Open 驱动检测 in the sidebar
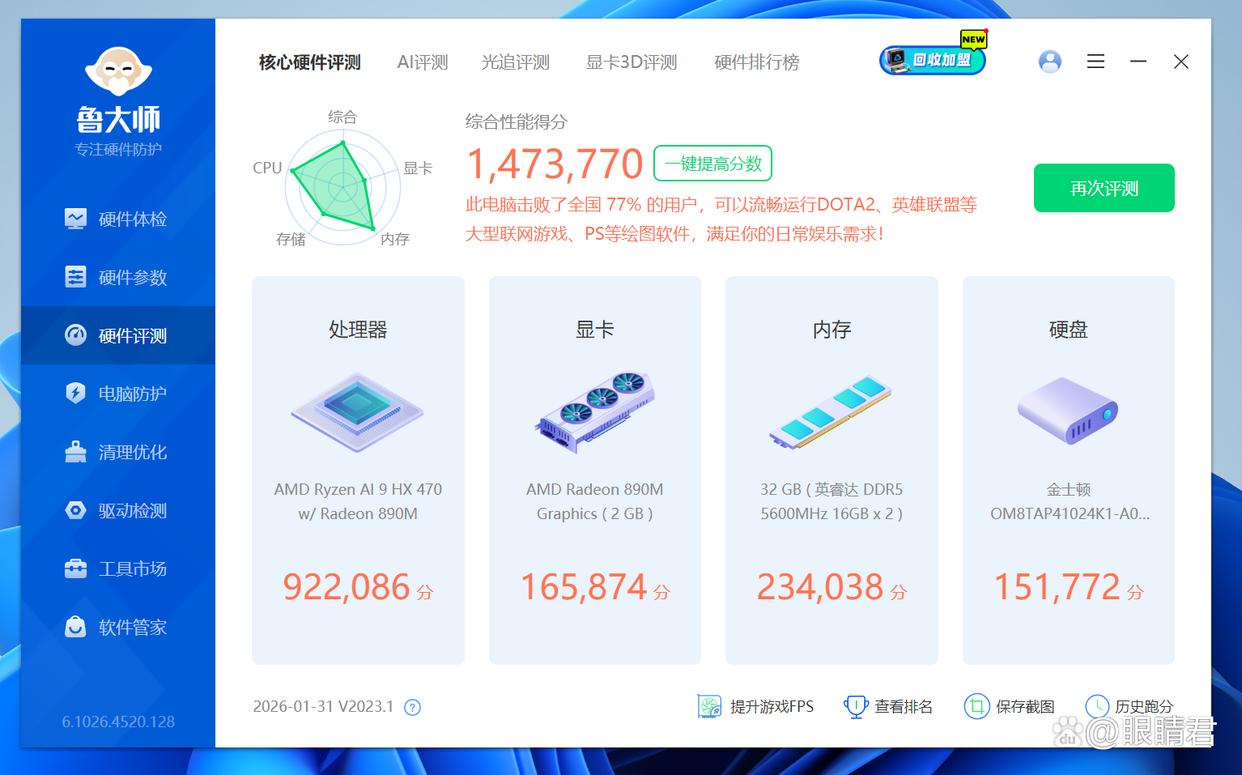 [118, 510]
